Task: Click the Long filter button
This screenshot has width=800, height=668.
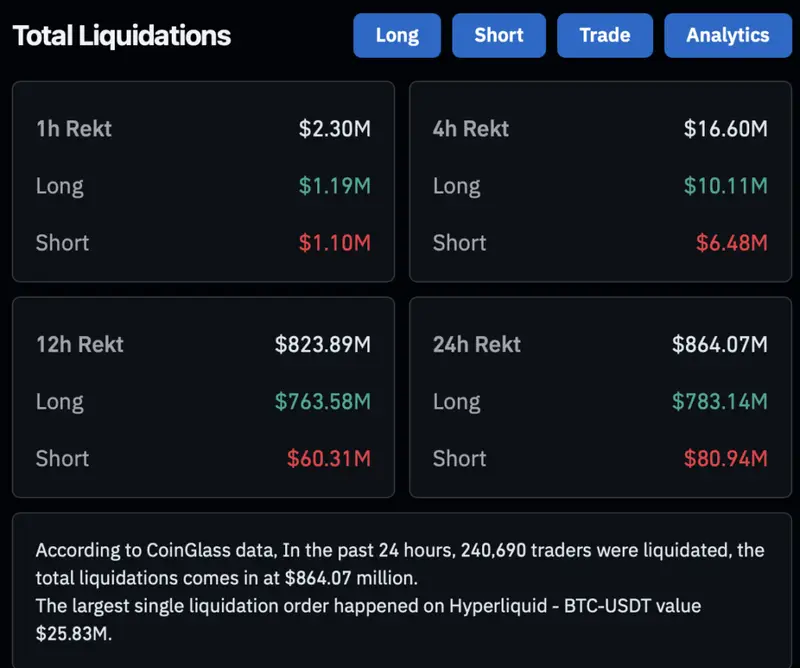Action: tap(396, 35)
